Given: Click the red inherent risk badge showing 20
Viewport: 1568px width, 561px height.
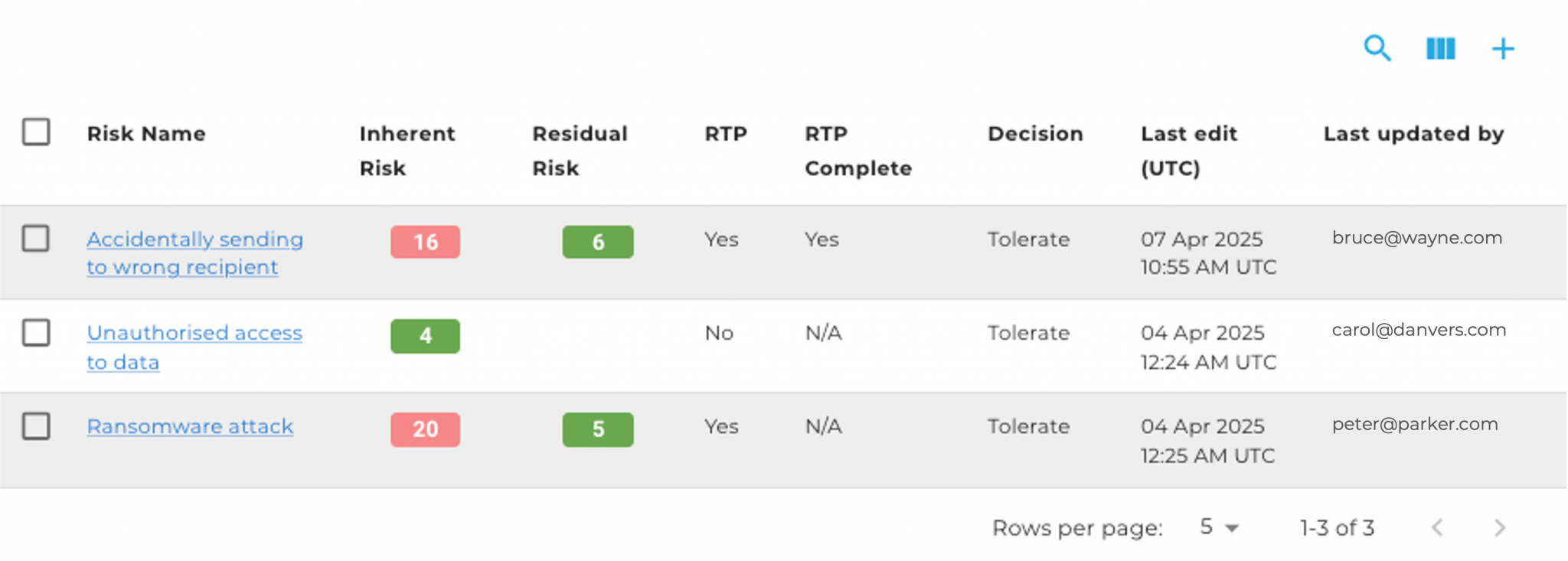Looking at the screenshot, I should point(425,429).
